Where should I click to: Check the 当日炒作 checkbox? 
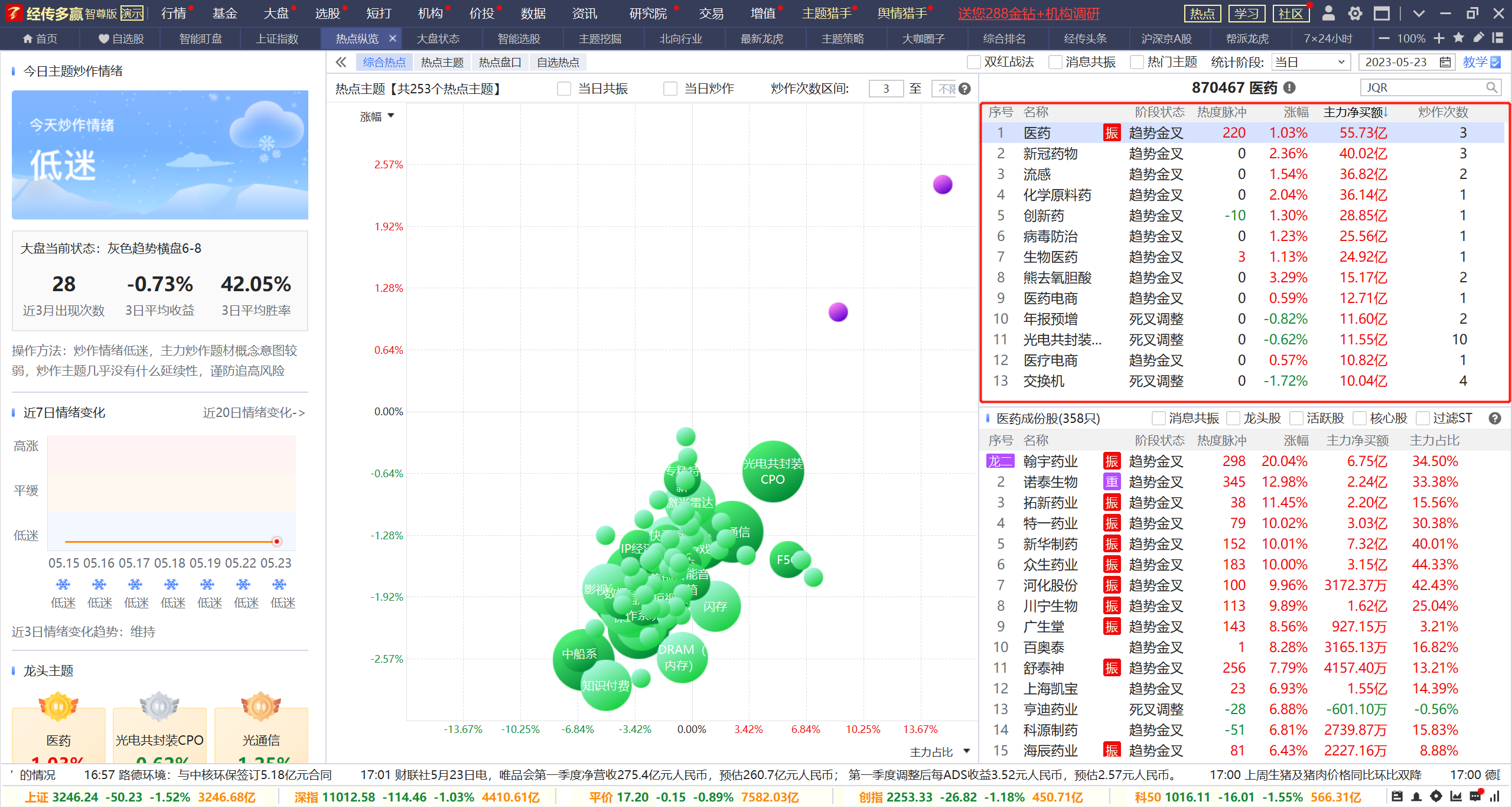670,89
